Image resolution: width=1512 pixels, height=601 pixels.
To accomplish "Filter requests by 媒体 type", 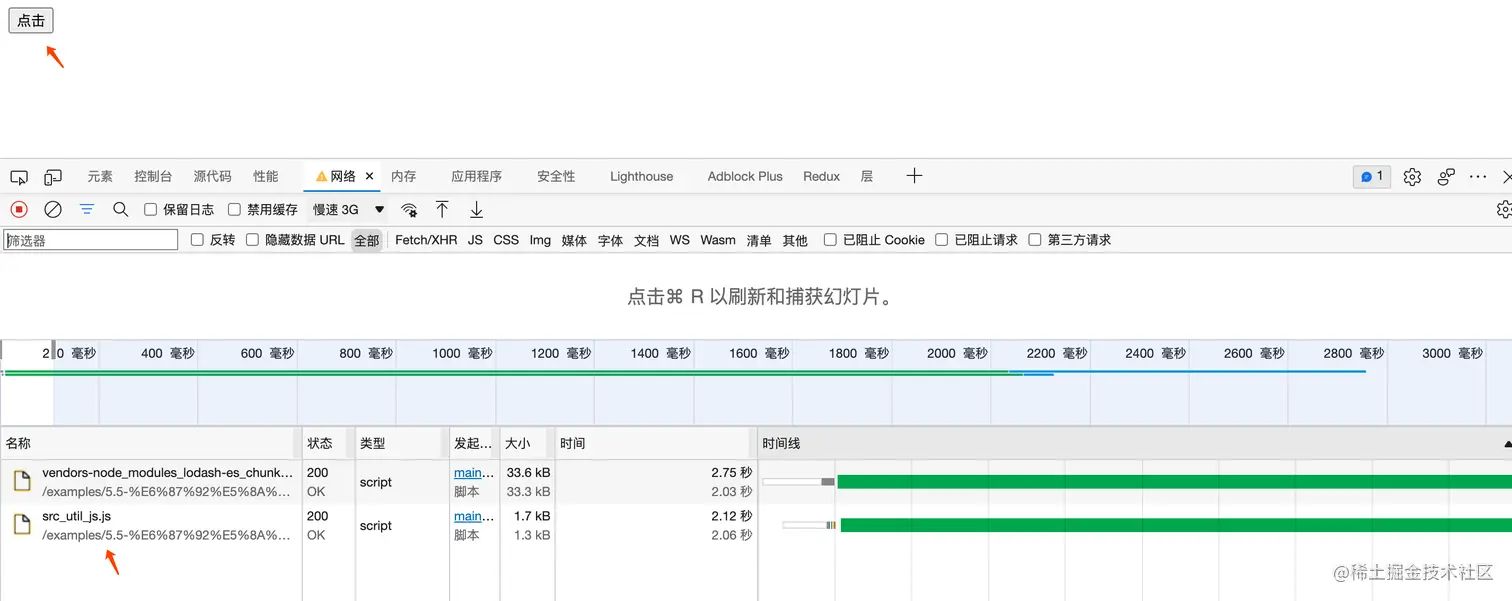I will pyautogui.click(x=574, y=240).
